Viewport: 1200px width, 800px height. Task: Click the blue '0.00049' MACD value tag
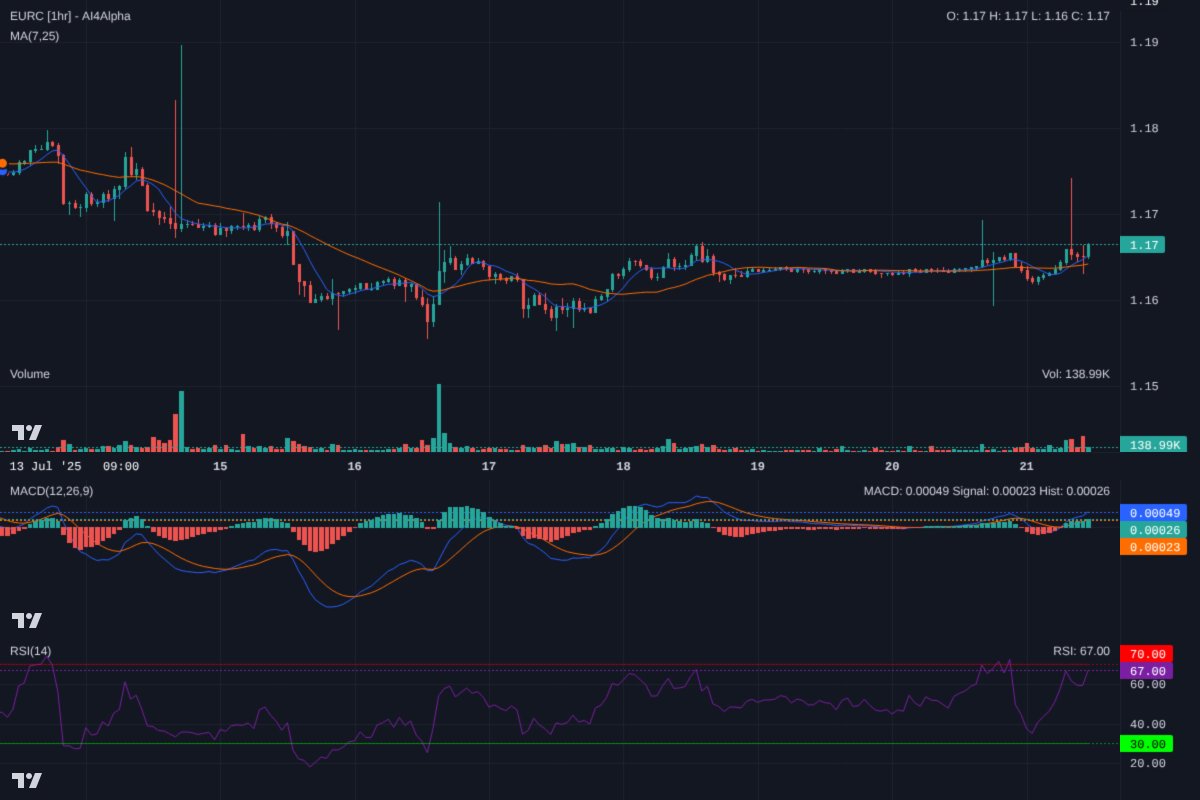pos(1153,513)
